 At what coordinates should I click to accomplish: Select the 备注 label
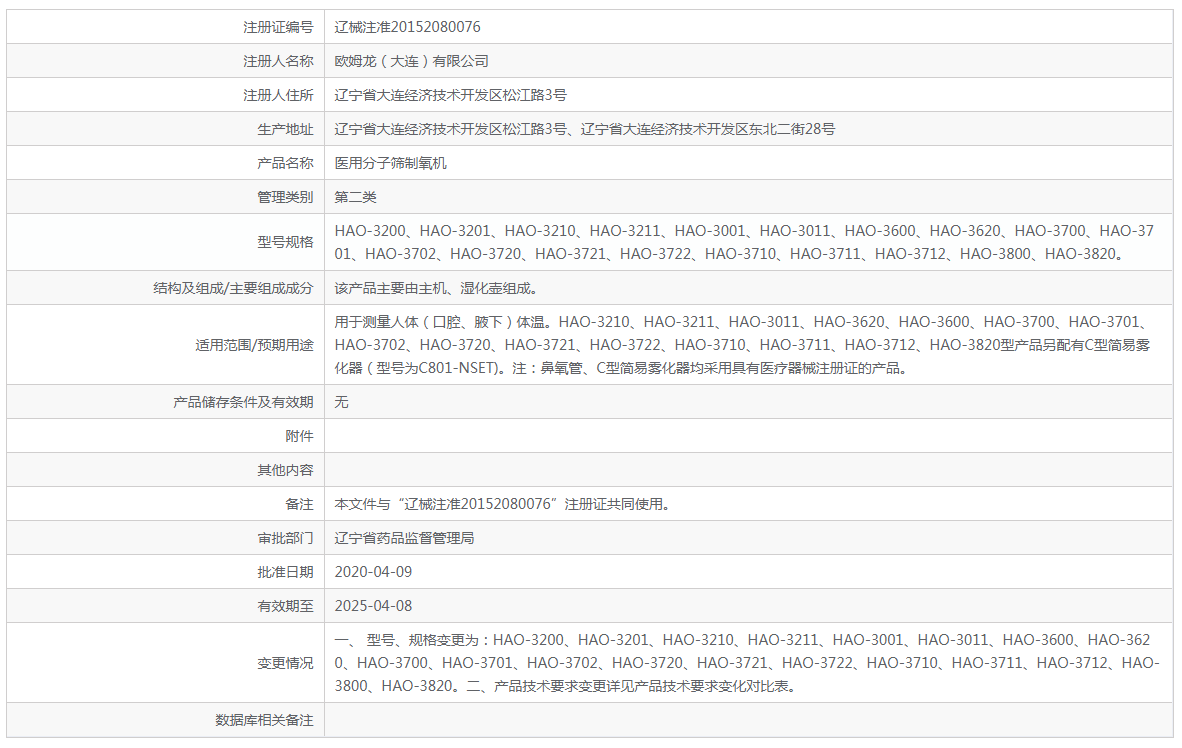[x=299, y=504]
